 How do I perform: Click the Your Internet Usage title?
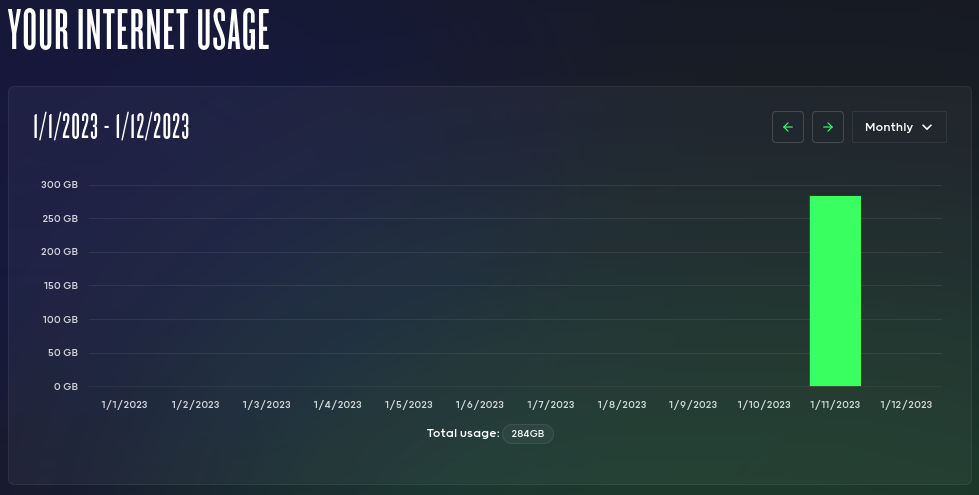click(139, 31)
